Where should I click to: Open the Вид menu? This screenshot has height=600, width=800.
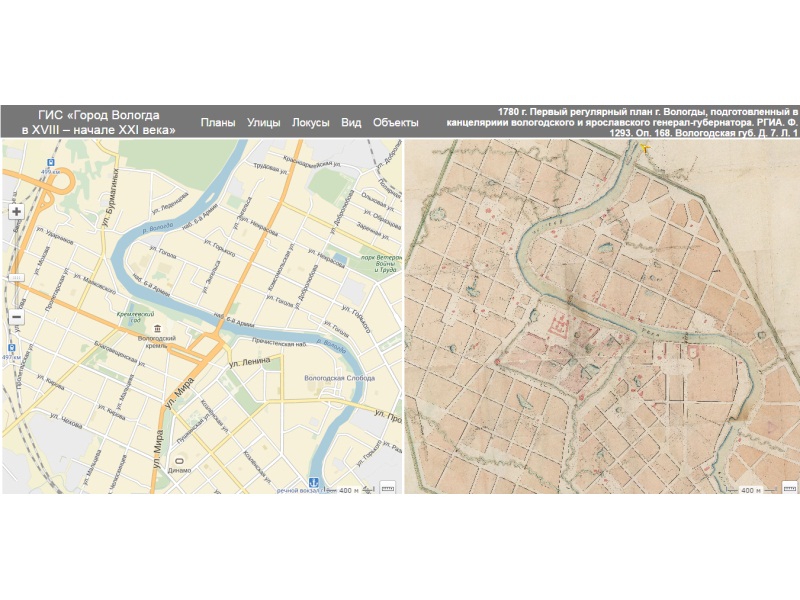pos(351,122)
